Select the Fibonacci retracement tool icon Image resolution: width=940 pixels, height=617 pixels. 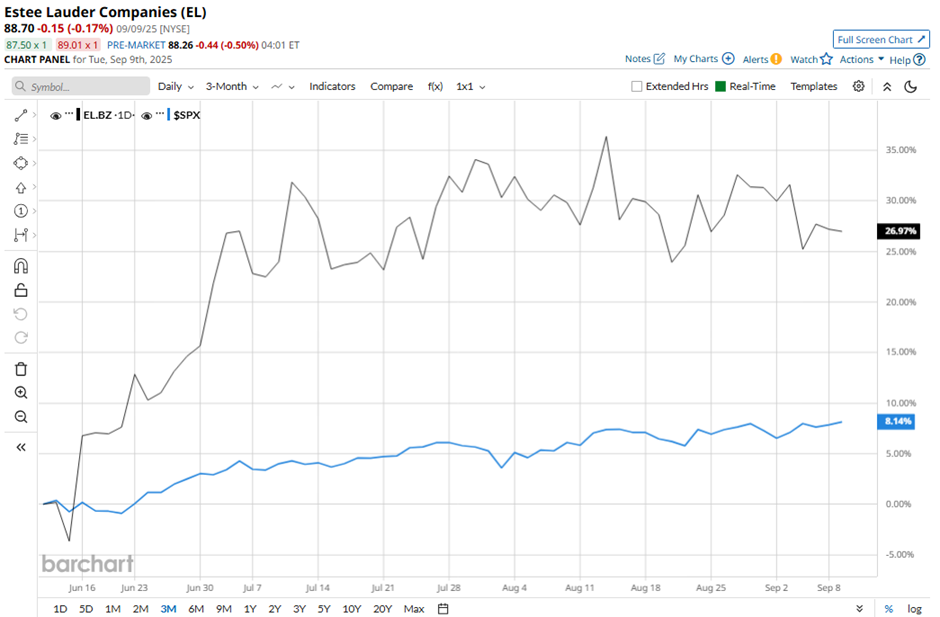(20, 139)
